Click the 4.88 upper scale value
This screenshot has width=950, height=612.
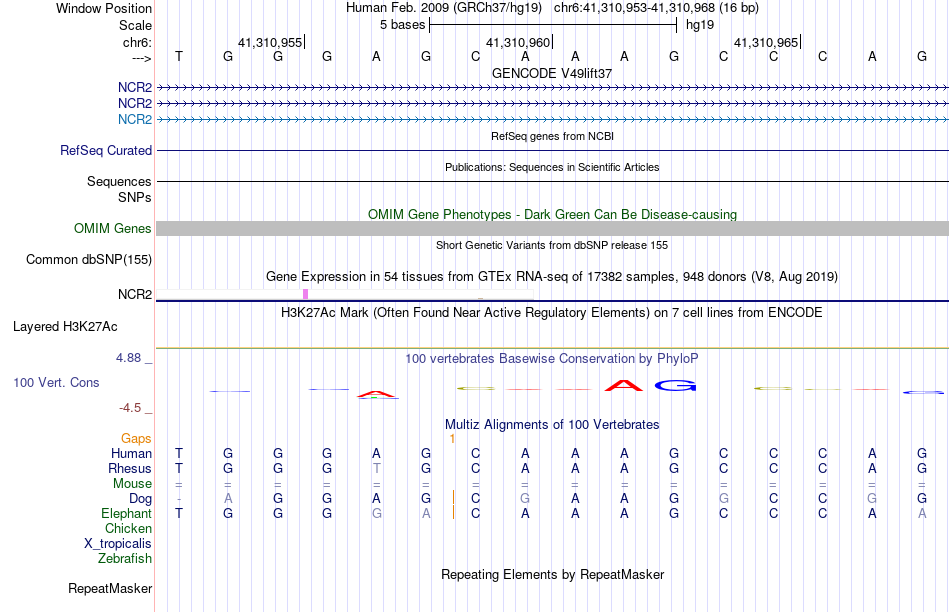(128, 358)
